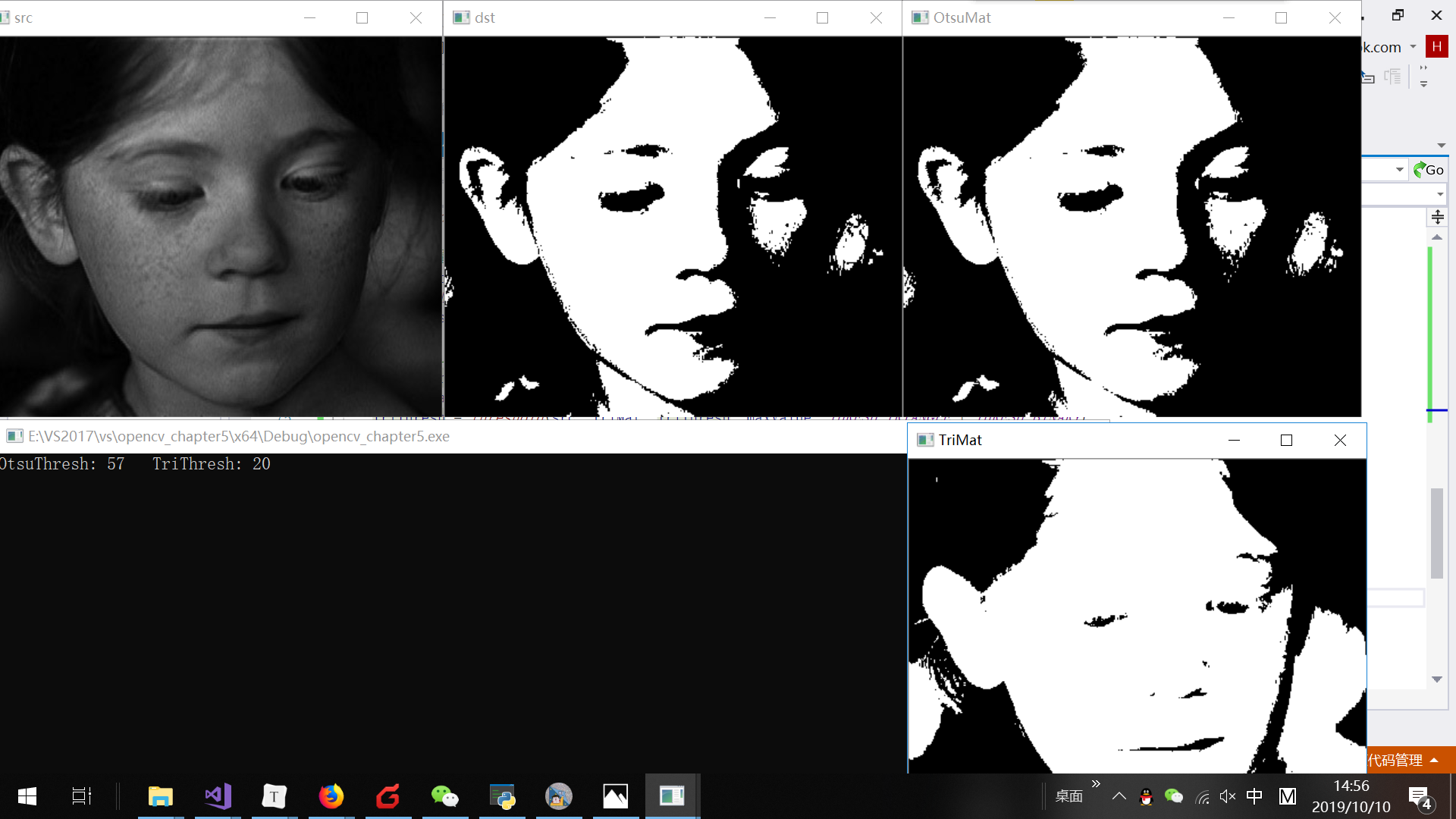This screenshot has width=1456, height=819.
Task: Open the dropdown left of the Go button
Action: point(1400,170)
